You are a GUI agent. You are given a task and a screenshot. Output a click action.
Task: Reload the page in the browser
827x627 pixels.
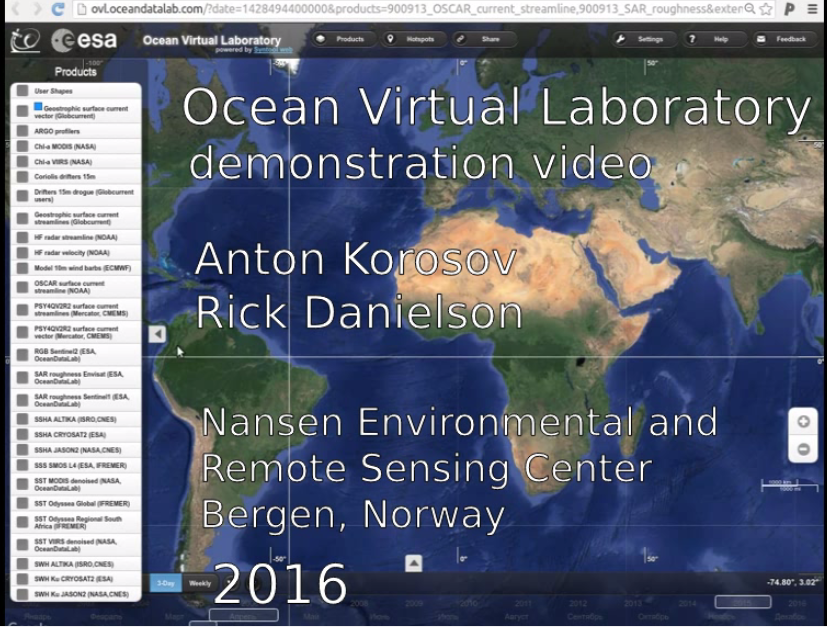pyautogui.click(x=57, y=8)
